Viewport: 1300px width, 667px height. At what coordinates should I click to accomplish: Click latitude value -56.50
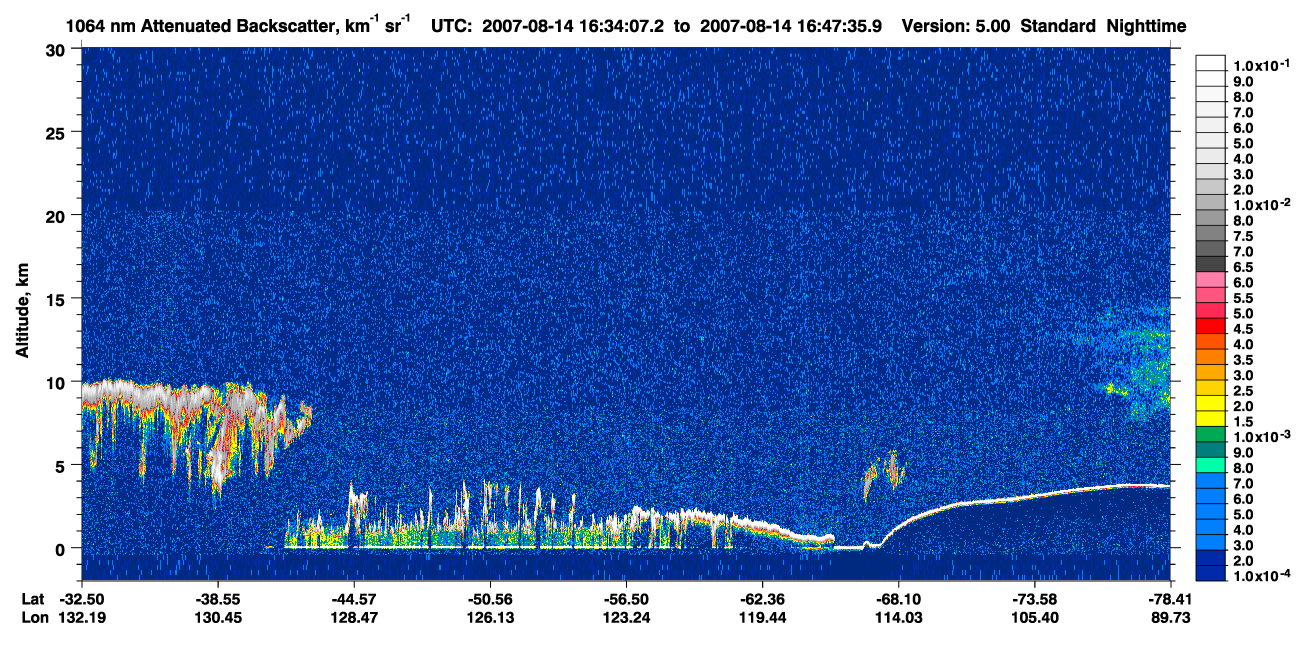tap(625, 598)
